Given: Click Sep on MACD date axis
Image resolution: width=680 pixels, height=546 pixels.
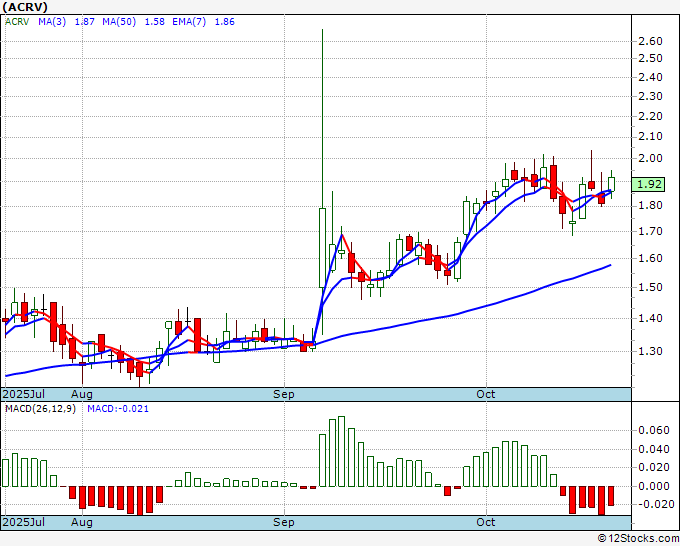Looking at the screenshot, I should (284, 522).
